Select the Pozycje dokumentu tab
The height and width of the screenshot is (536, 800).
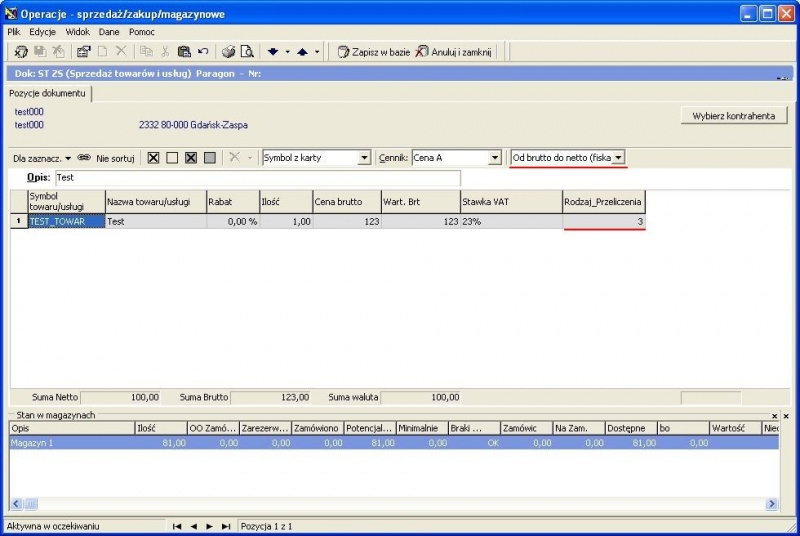click(47, 93)
